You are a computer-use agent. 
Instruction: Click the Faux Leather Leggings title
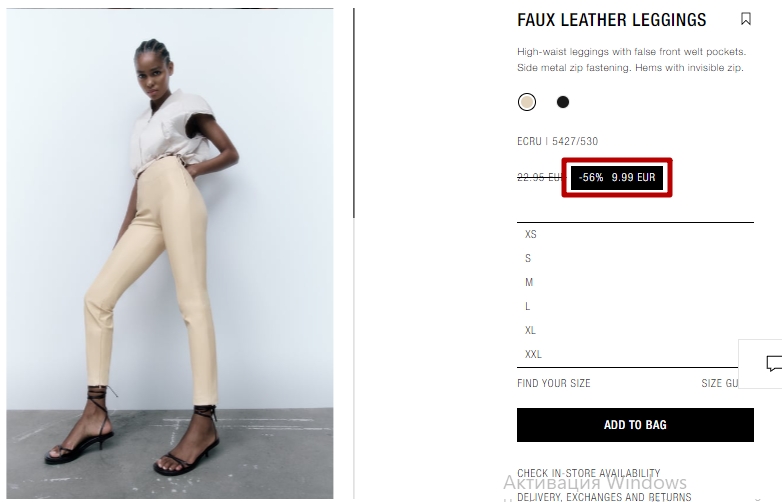click(x=611, y=20)
